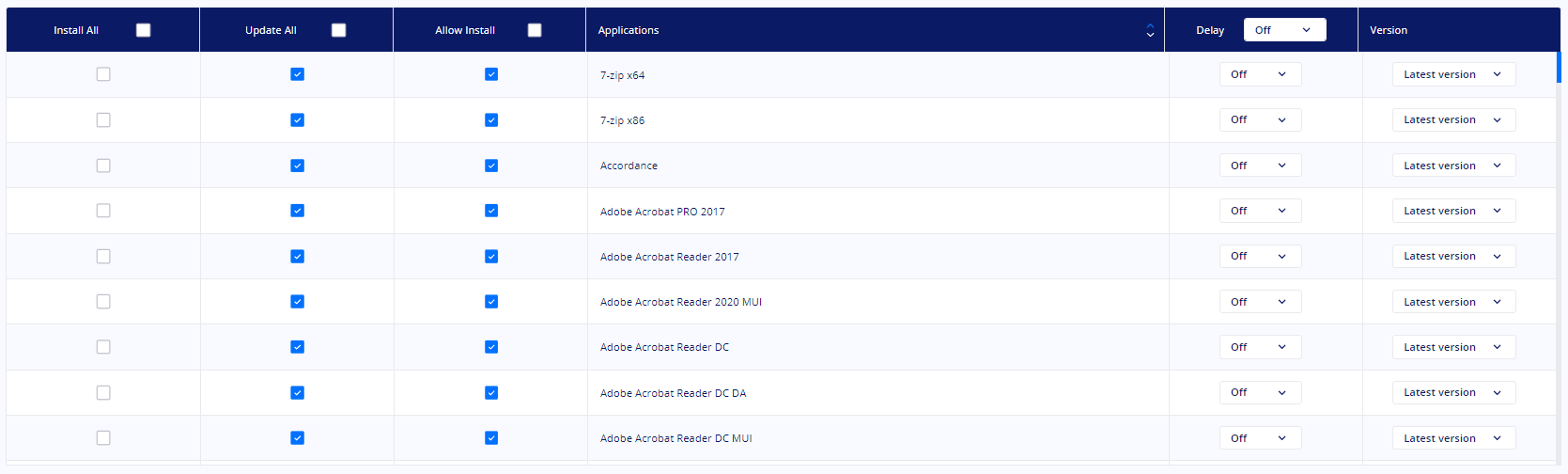Open the header Delay dropdown
The image size is (1568, 474).
click(x=1284, y=30)
